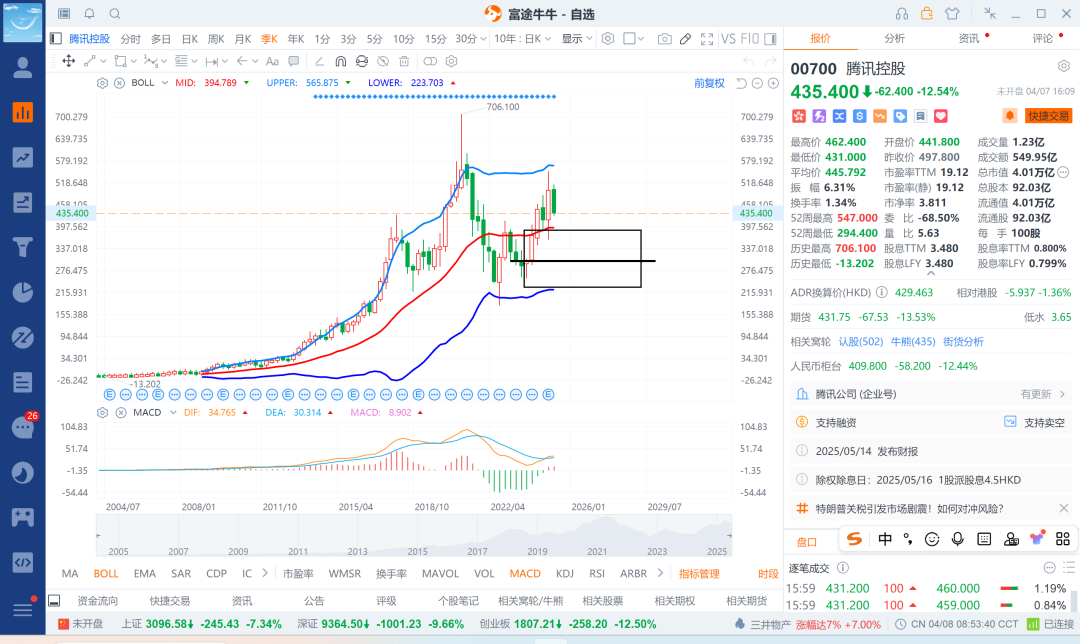Expand more indicators arrow after IC
This screenshot has width=1080, height=644.
264,573
